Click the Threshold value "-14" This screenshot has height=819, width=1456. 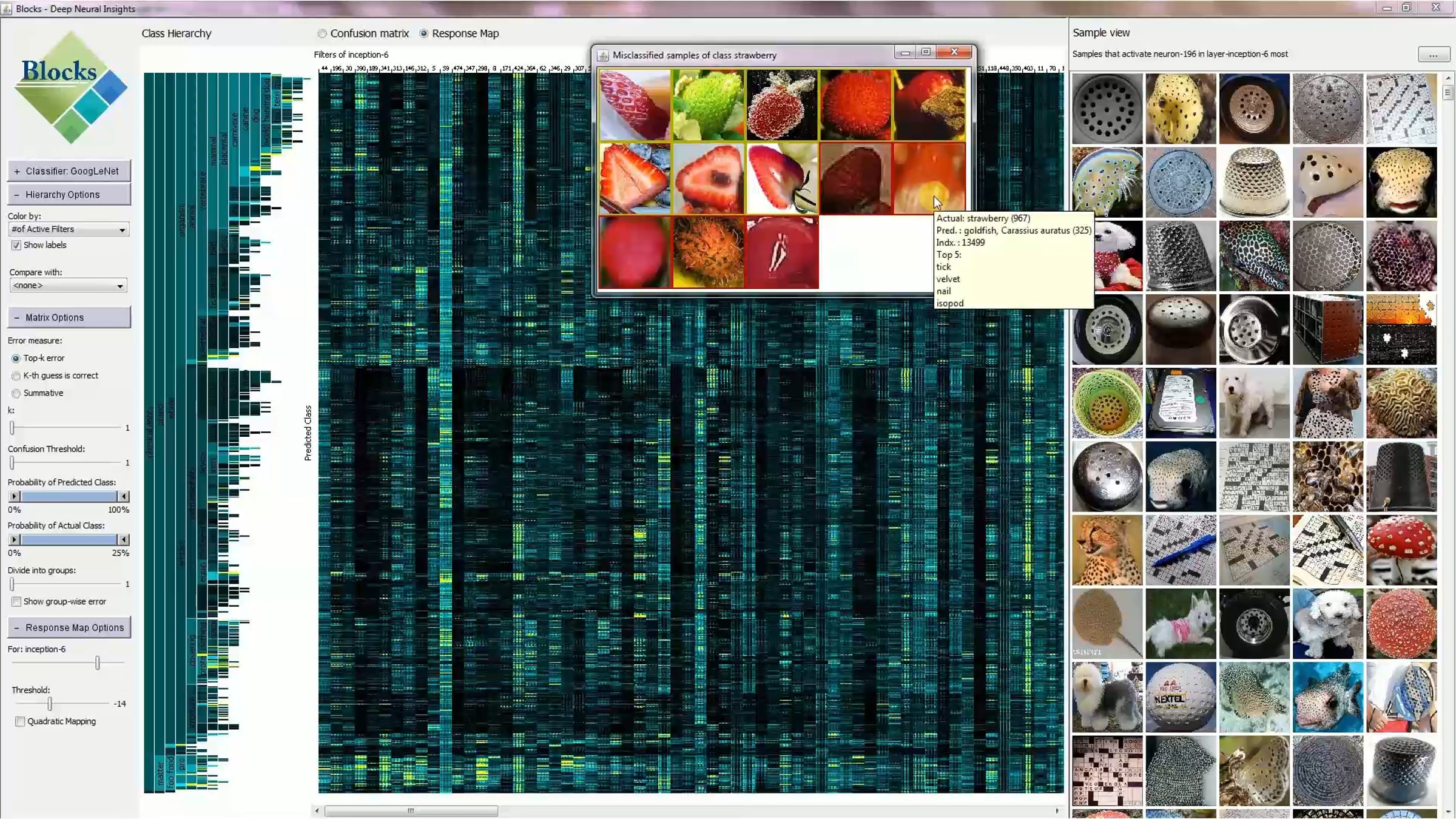(120, 704)
